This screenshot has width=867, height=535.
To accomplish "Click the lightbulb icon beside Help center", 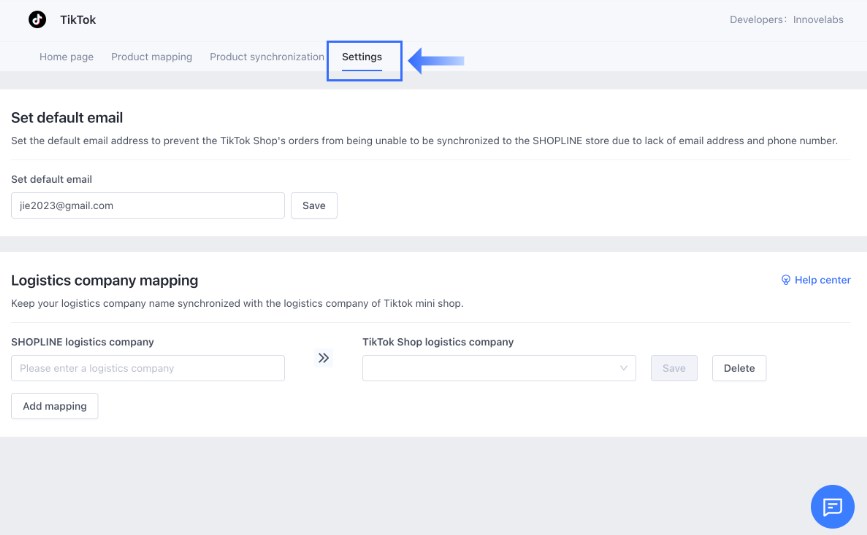I will click(x=786, y=280).
